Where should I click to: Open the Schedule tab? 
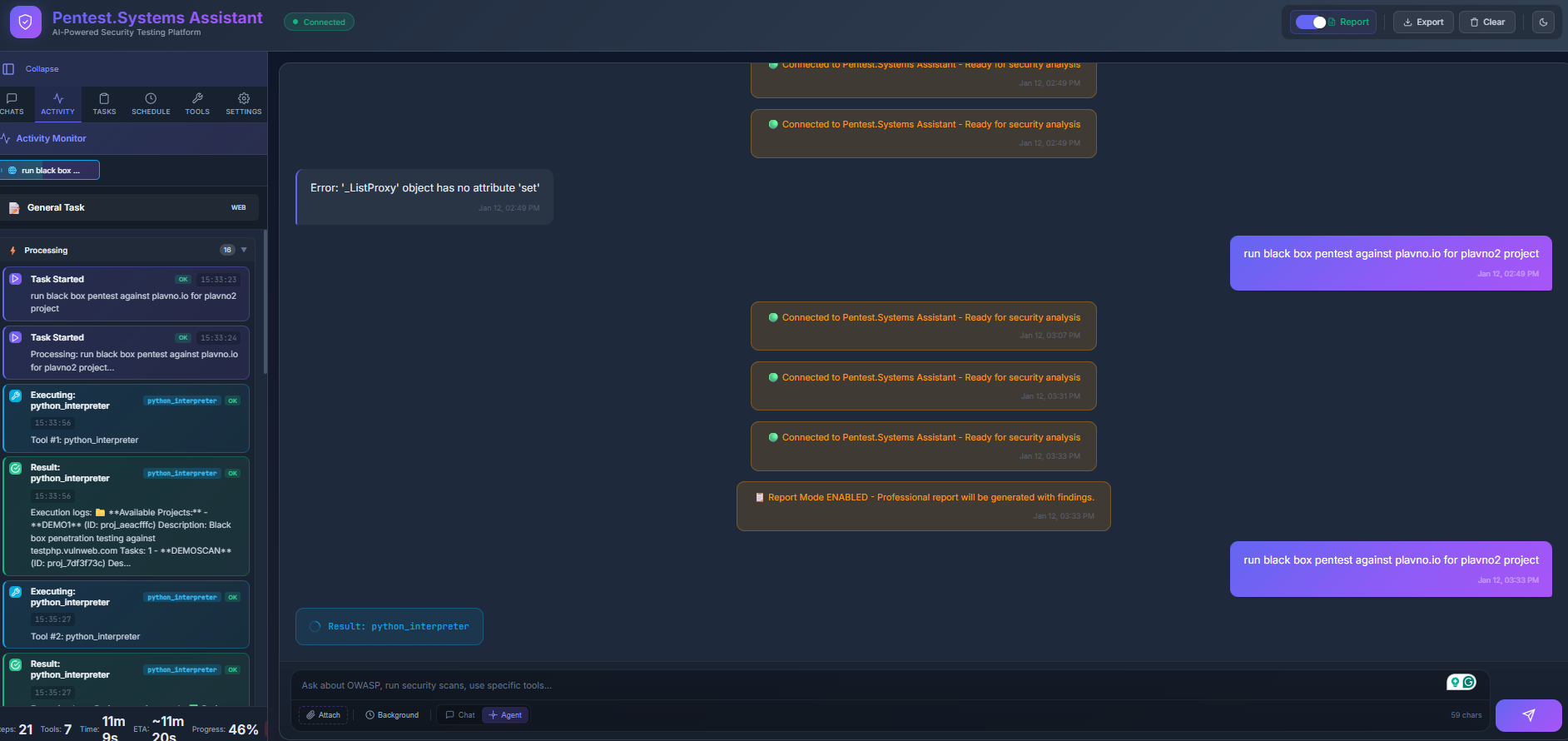tap(151, 103)
